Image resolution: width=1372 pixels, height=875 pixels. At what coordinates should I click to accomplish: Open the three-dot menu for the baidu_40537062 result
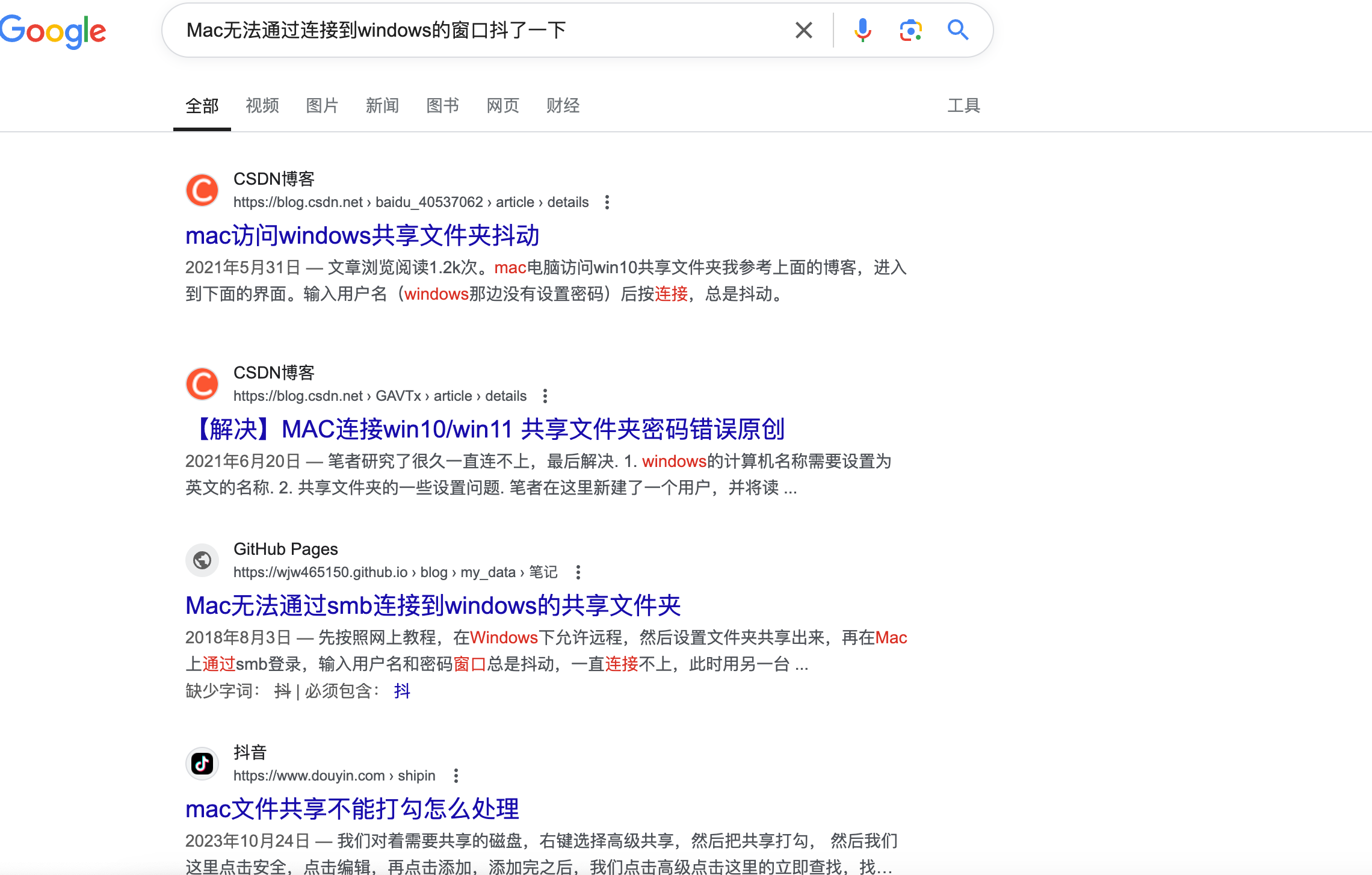[x=607, y=202]
